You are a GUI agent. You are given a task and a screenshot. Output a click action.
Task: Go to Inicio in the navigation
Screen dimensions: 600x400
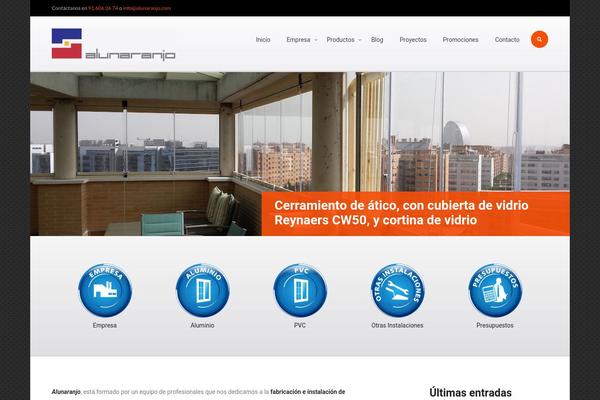pyautogui.click(x=263, y=39)
